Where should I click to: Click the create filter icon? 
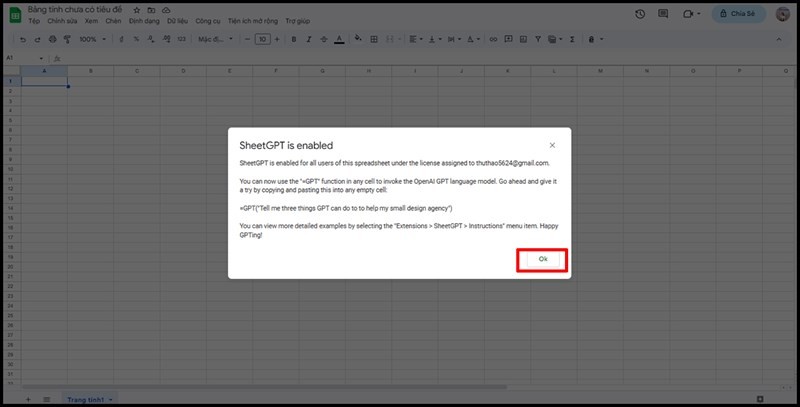coord(538,39)
